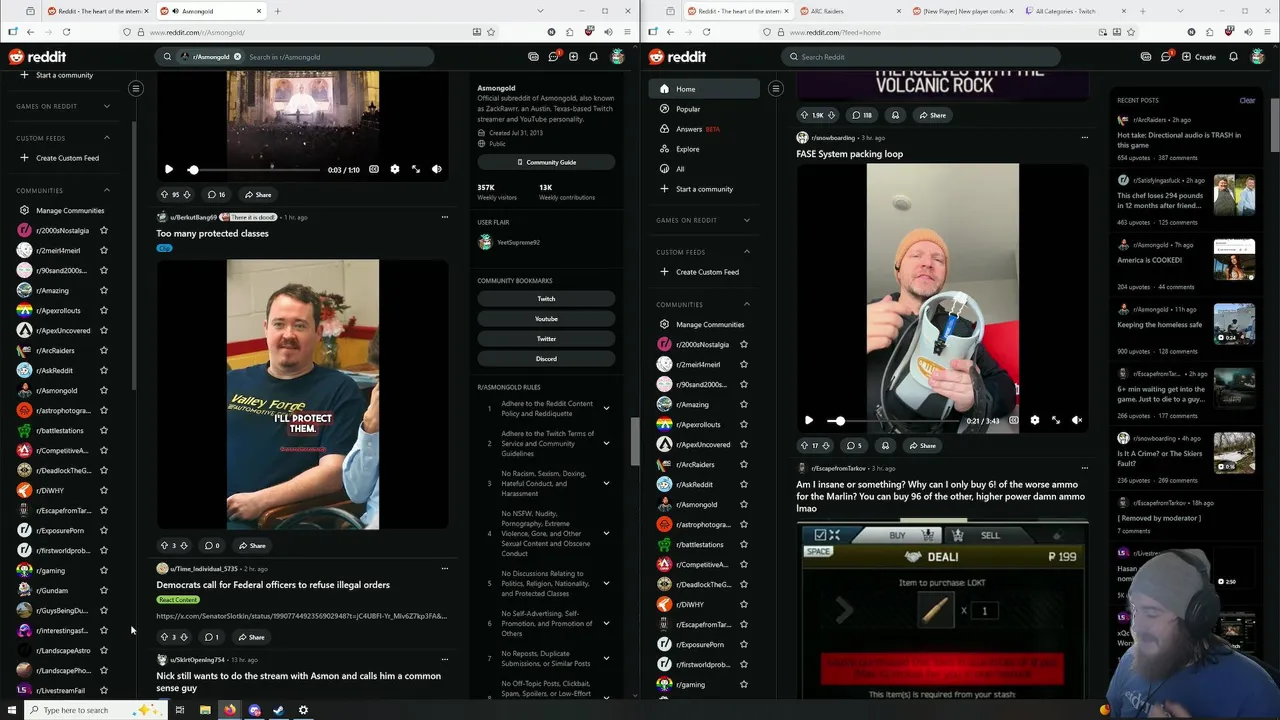Open the 16 comments on the left window post
This screenshot has height=720, width=1280.
pos(216,195)
